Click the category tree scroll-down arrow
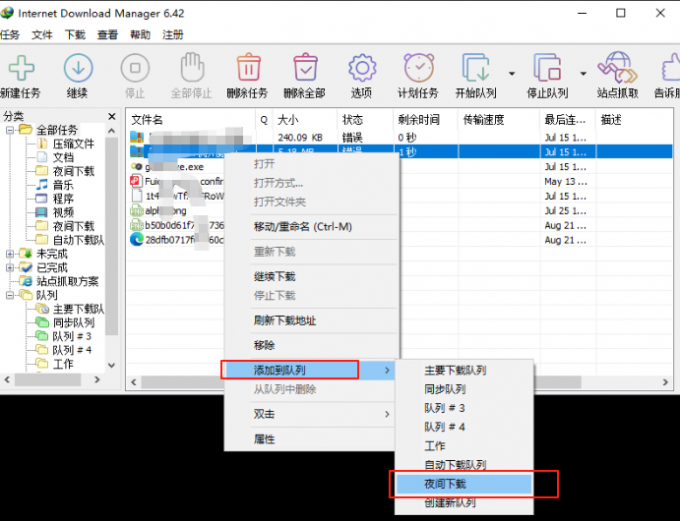The height and width of the screenshot is (521, 680). pos(111,365)
